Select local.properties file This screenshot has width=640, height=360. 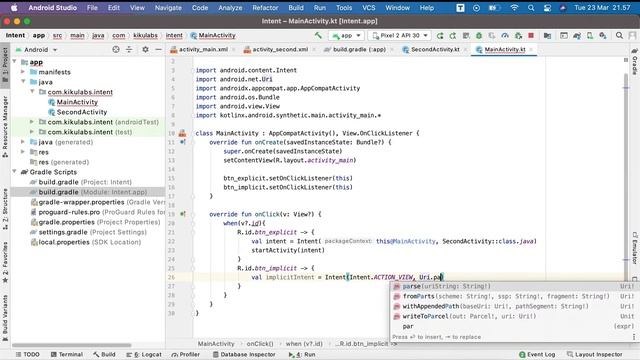(86, 242)
